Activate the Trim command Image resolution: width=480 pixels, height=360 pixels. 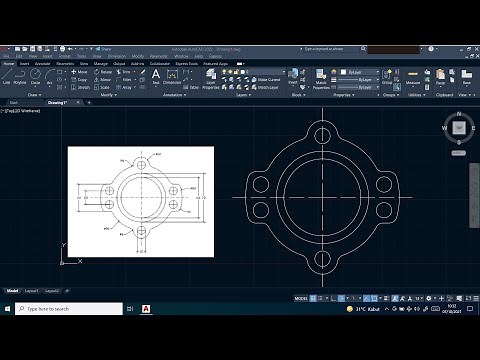[123, 72]
